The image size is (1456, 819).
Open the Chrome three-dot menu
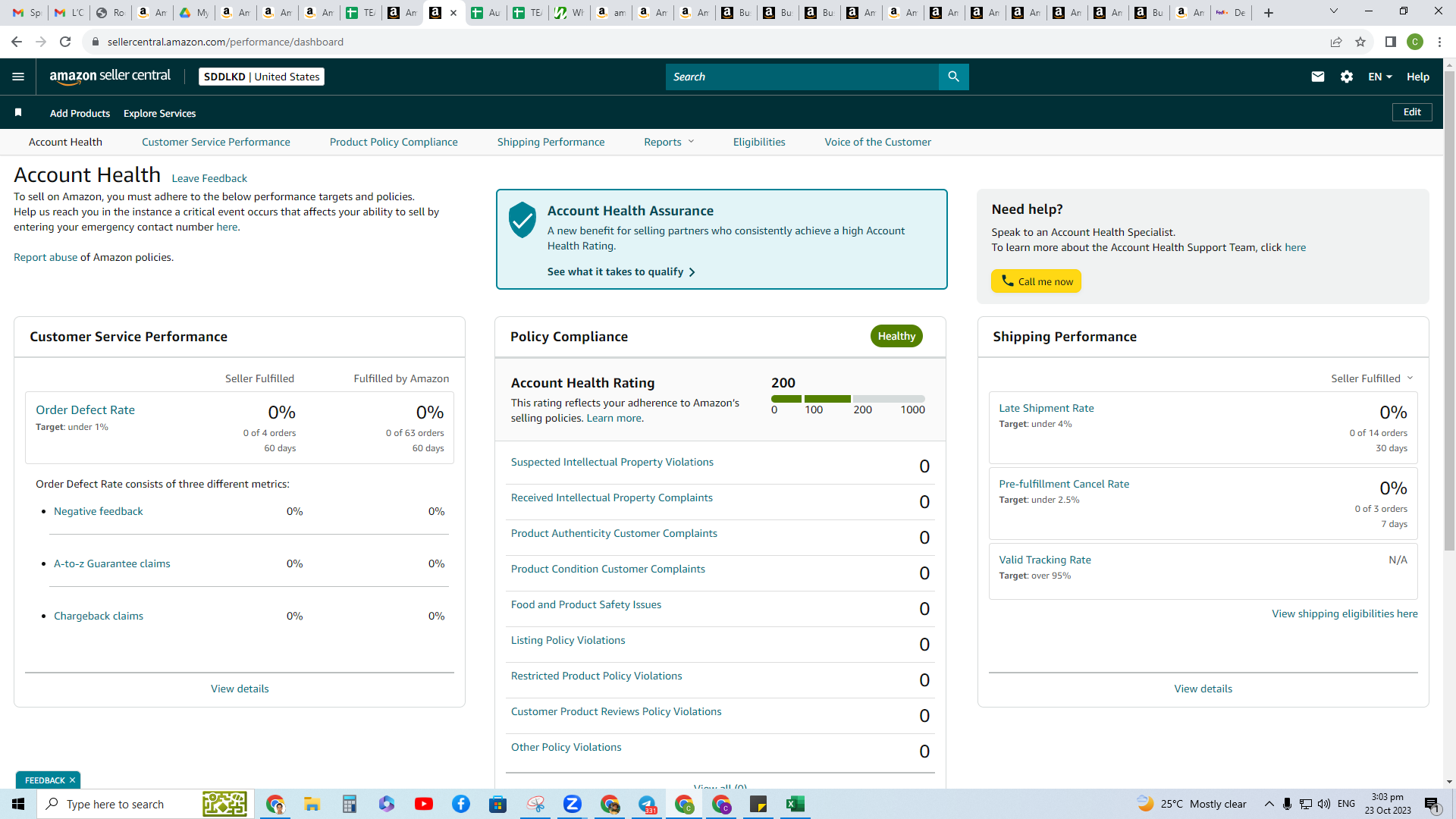[x=1439, y=42]
